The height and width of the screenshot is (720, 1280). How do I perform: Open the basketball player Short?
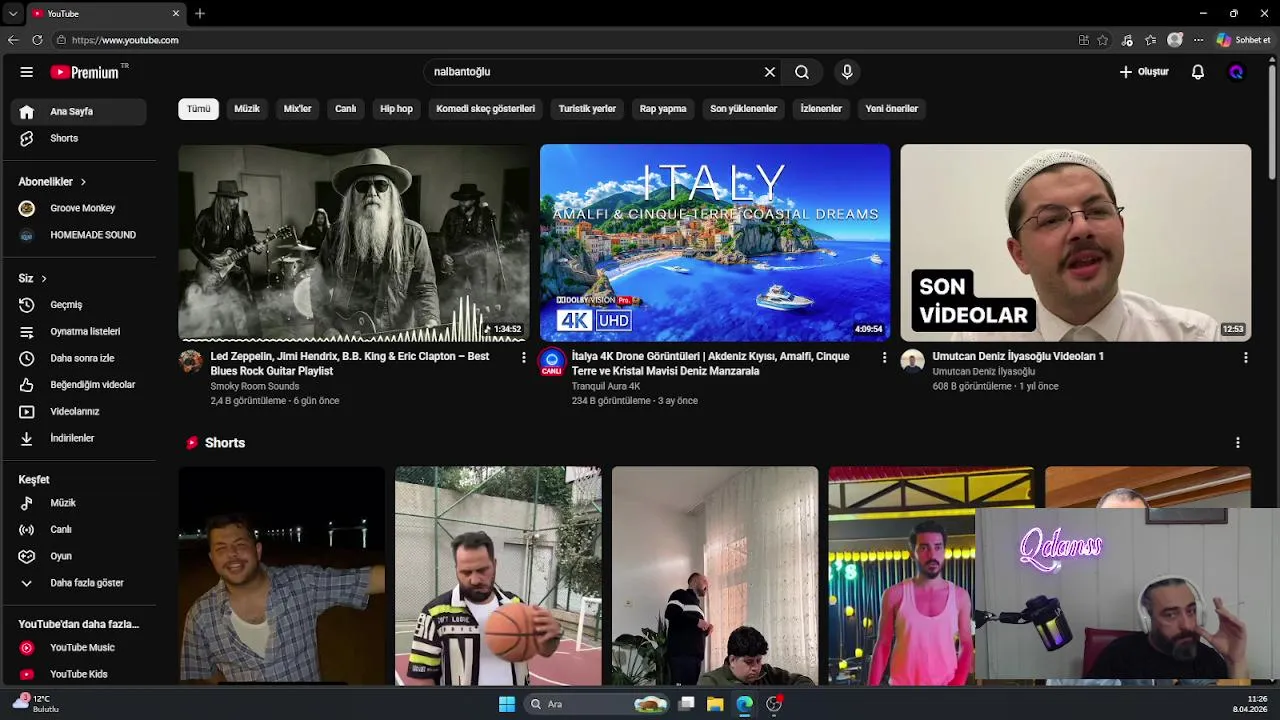[498, 576]
